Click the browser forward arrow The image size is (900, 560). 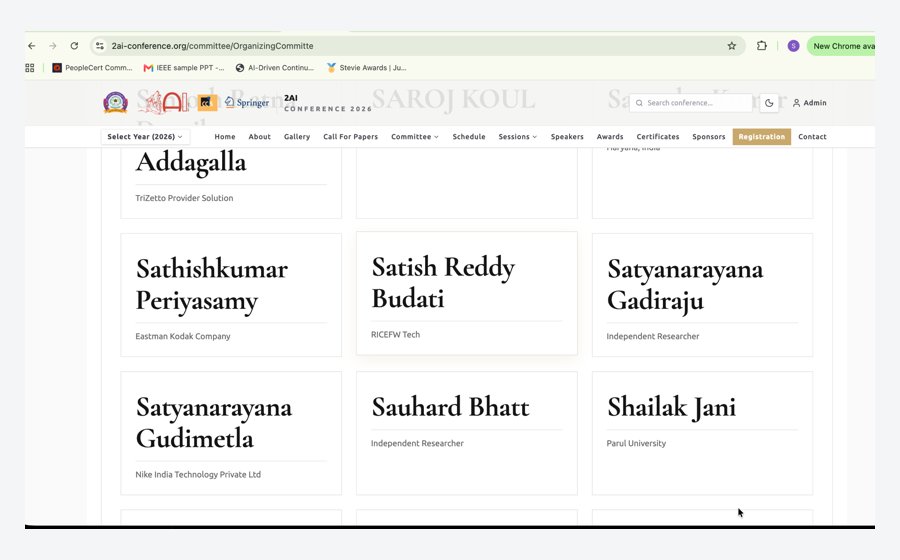[53, 46]
